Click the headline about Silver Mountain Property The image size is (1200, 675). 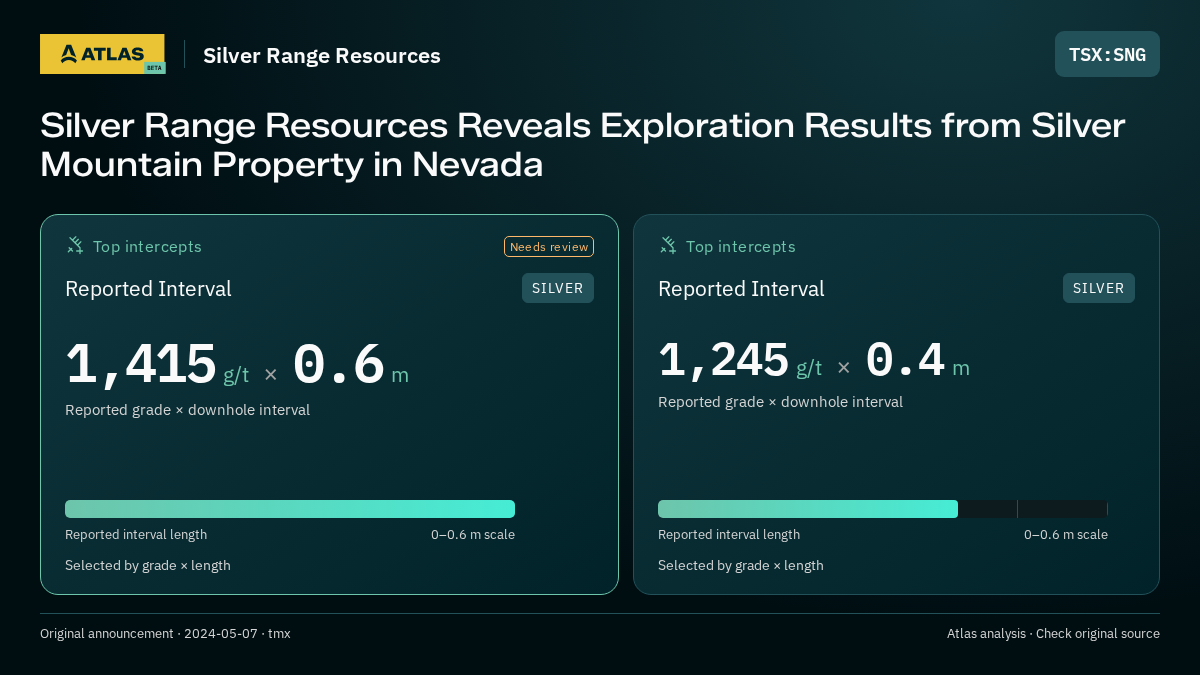583,145
